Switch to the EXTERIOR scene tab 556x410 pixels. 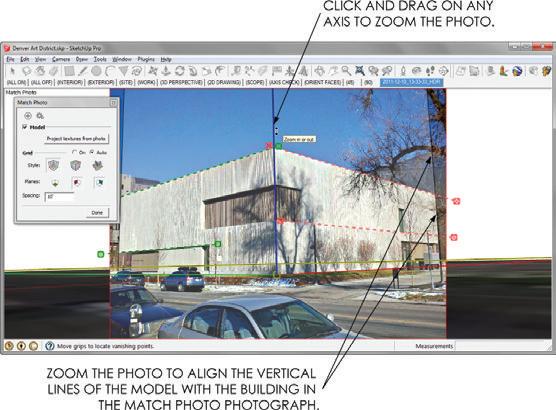[x=101, y=82]
